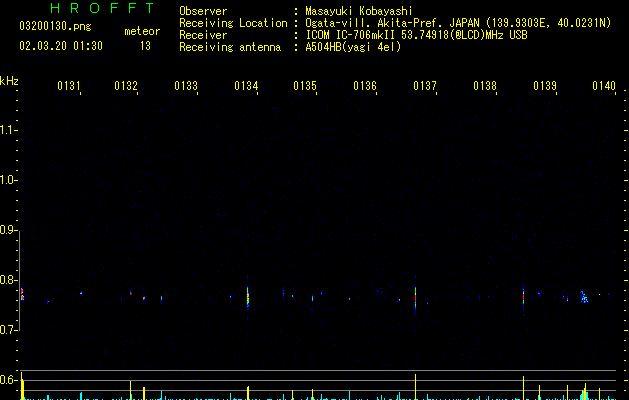The image size is (629, 400).
Task: Click the kHz axis unit label
Action: [9, 81]
